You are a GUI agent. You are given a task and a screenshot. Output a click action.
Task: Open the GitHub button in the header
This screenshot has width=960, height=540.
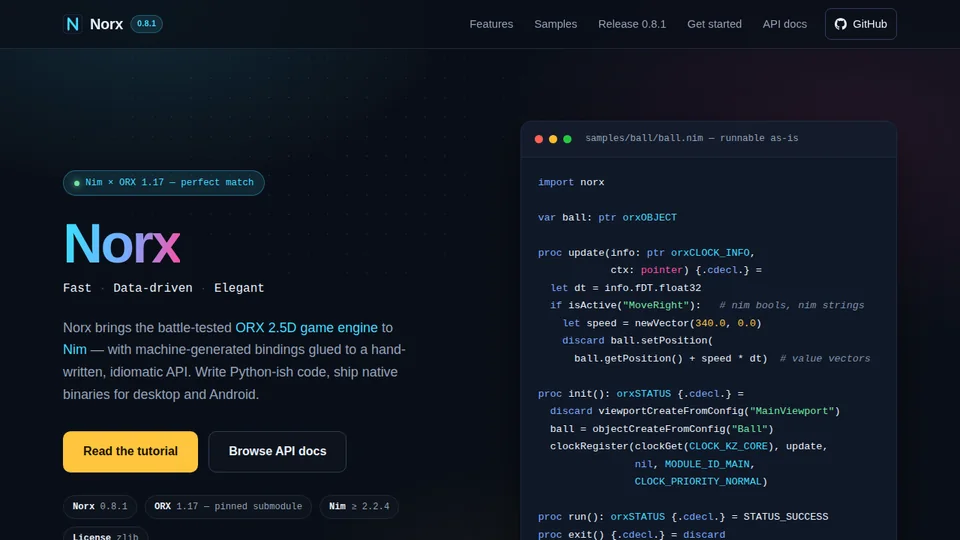[860, 24]
